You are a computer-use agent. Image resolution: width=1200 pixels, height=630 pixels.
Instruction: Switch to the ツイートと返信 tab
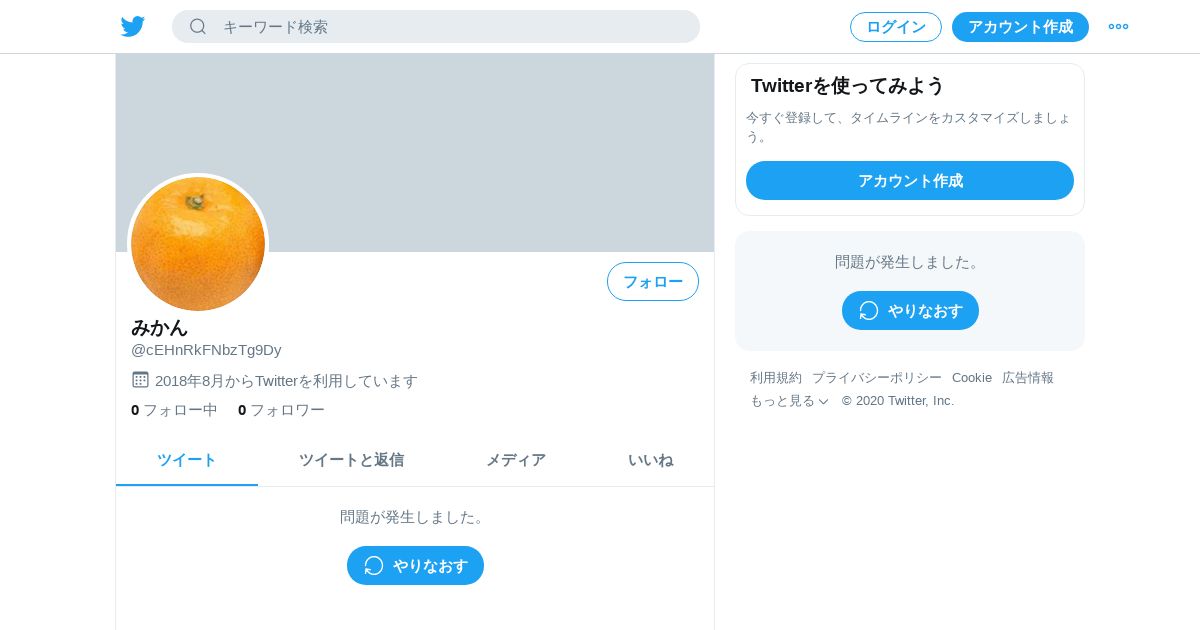351,460
